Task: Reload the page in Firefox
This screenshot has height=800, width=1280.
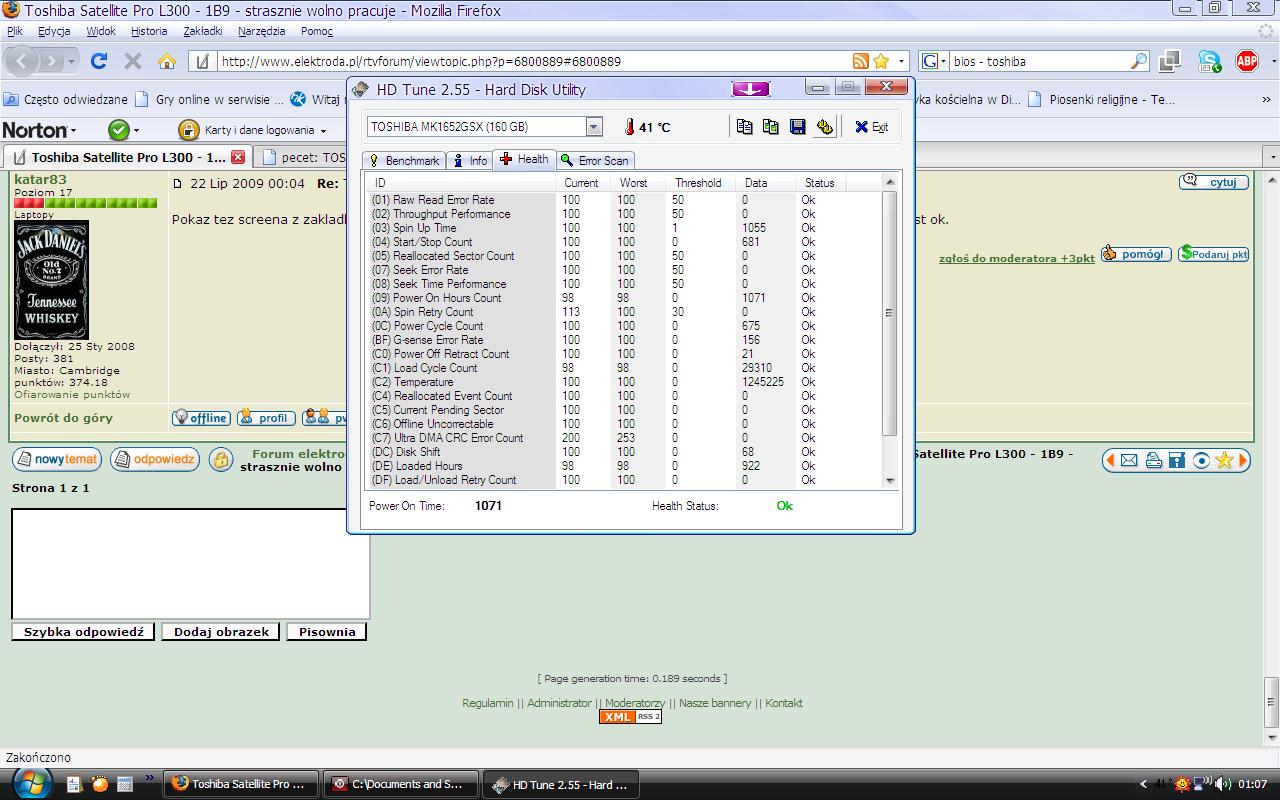Action: [x=99, y=61]
